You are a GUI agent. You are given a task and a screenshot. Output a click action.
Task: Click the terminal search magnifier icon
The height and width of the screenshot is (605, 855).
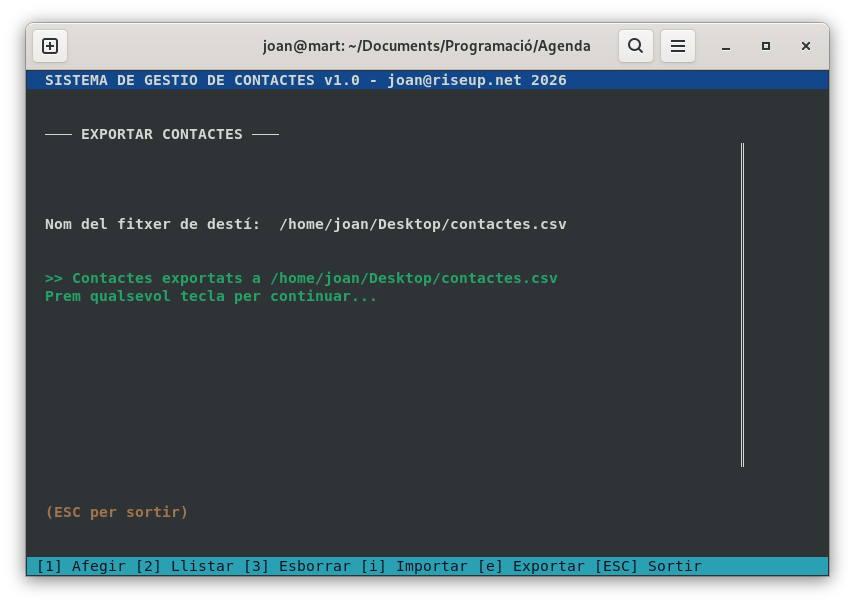[636, 46]
